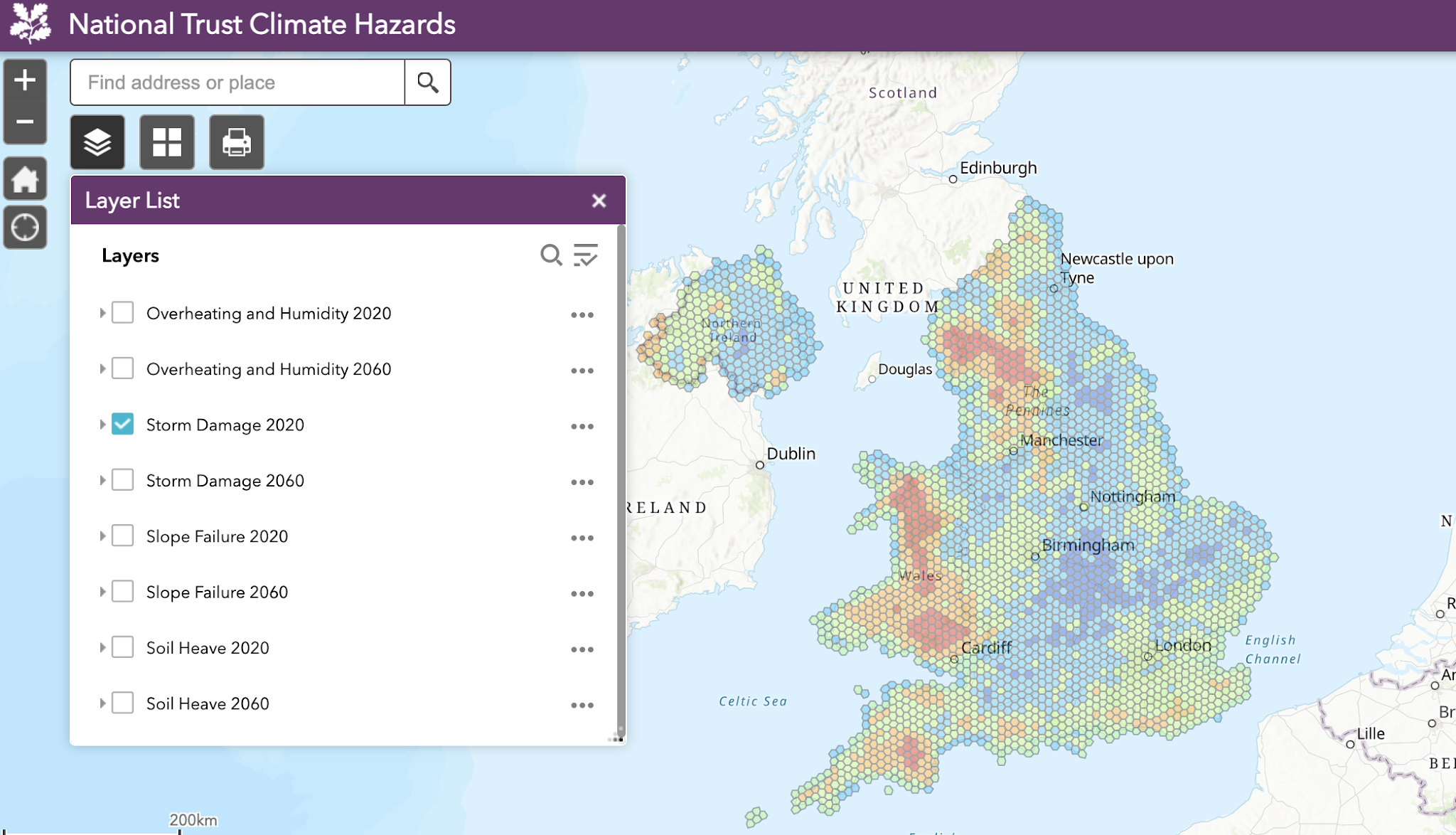This screenshot has height=835, width=1456.
Task: Open layer search via magnifier in Layer List
Action: (x=552, y=255)
